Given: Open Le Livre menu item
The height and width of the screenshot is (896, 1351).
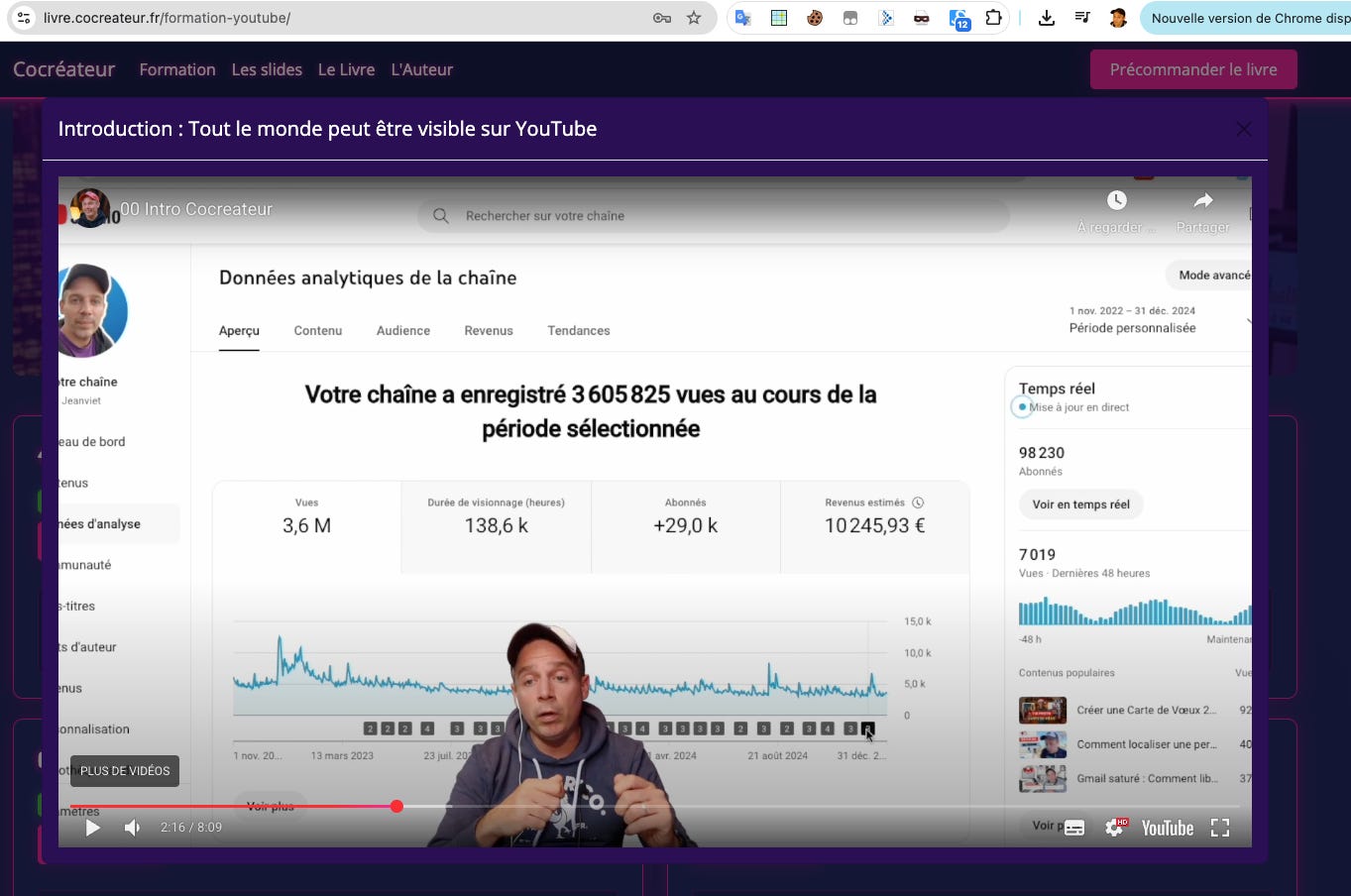Looking at the screenshot, I should coord(346,69).
